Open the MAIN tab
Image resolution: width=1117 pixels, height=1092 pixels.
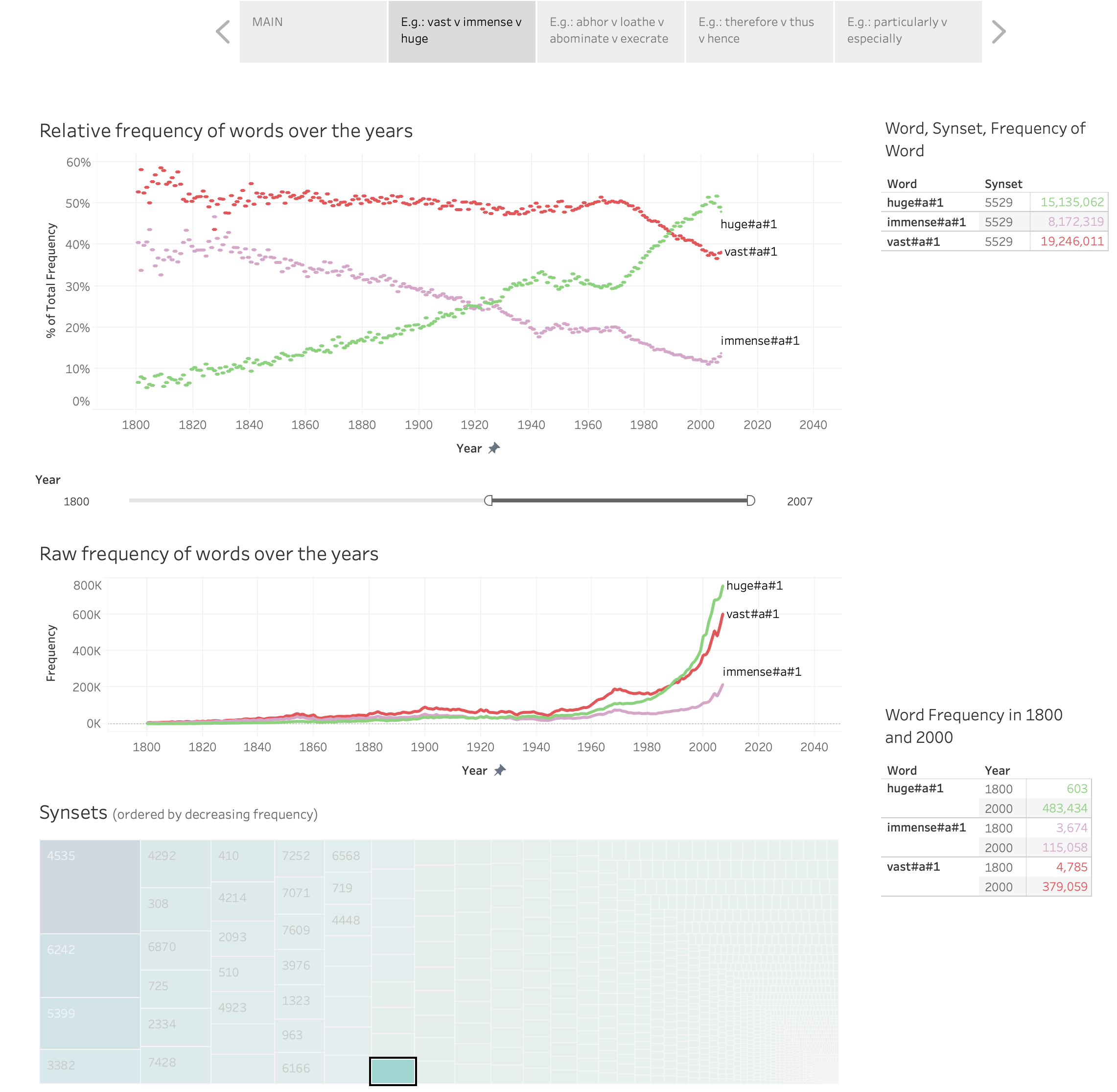313,31
